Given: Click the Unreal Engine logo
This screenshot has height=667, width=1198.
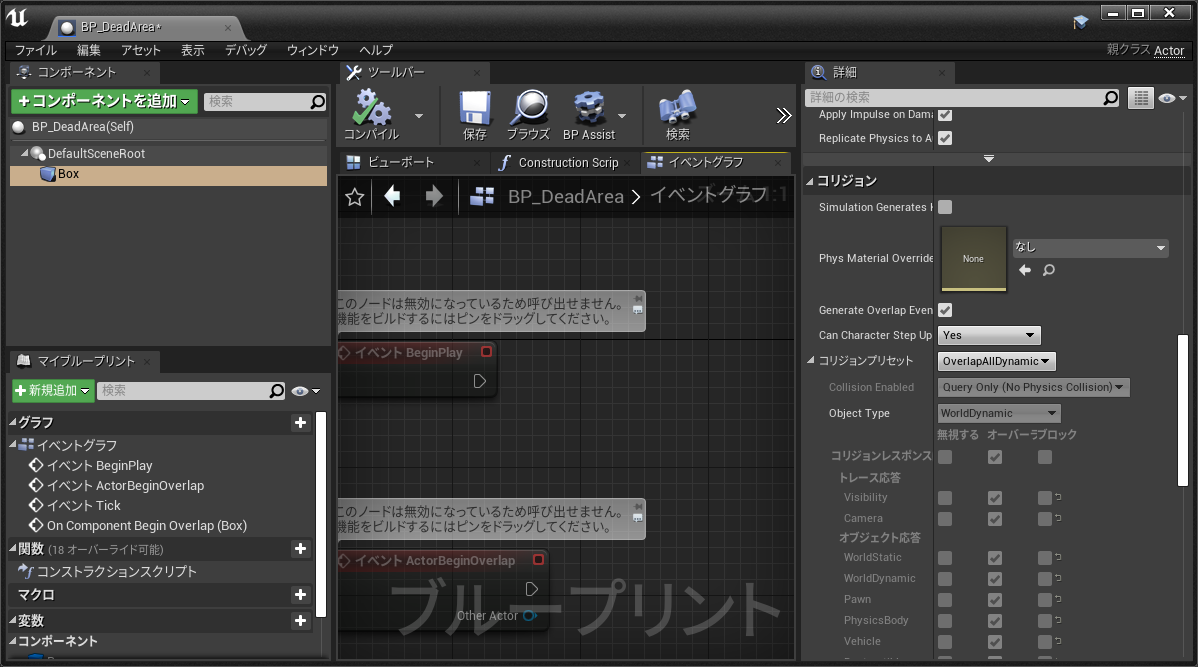Looking at the screenshot, I should click(x=17, y=18).
